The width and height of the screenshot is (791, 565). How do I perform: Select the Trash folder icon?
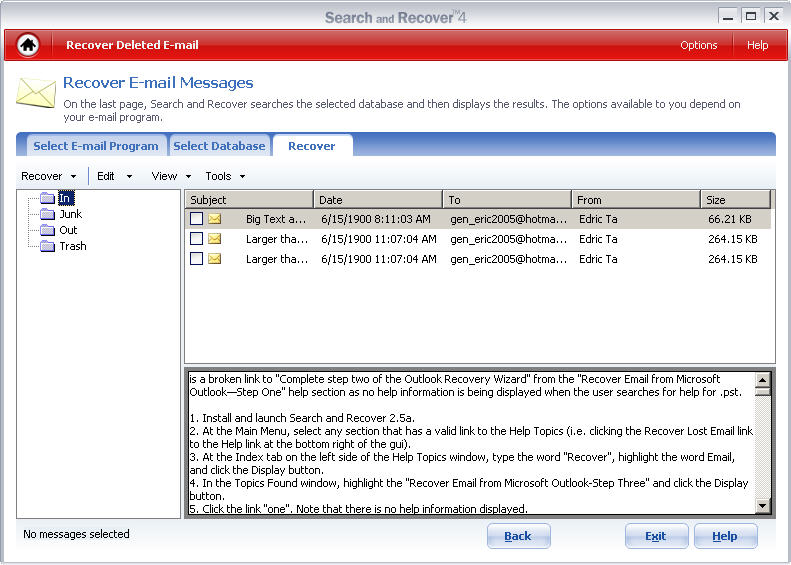47,246
